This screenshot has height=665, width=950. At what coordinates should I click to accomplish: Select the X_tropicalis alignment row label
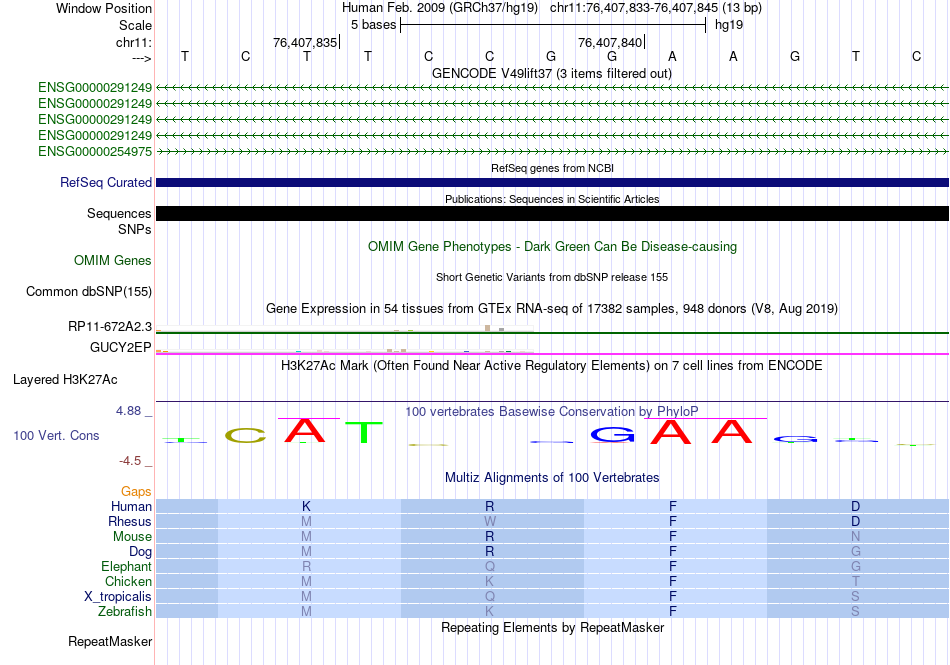tap(118, 597)
